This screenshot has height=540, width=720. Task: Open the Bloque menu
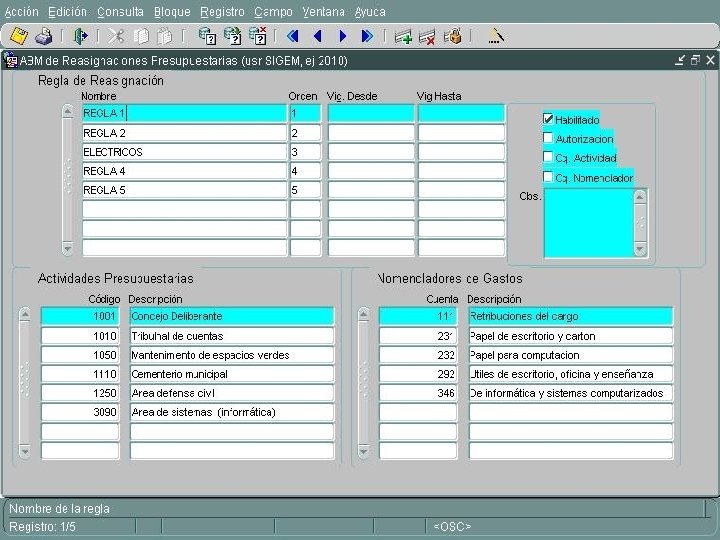[x=172, y=11]
